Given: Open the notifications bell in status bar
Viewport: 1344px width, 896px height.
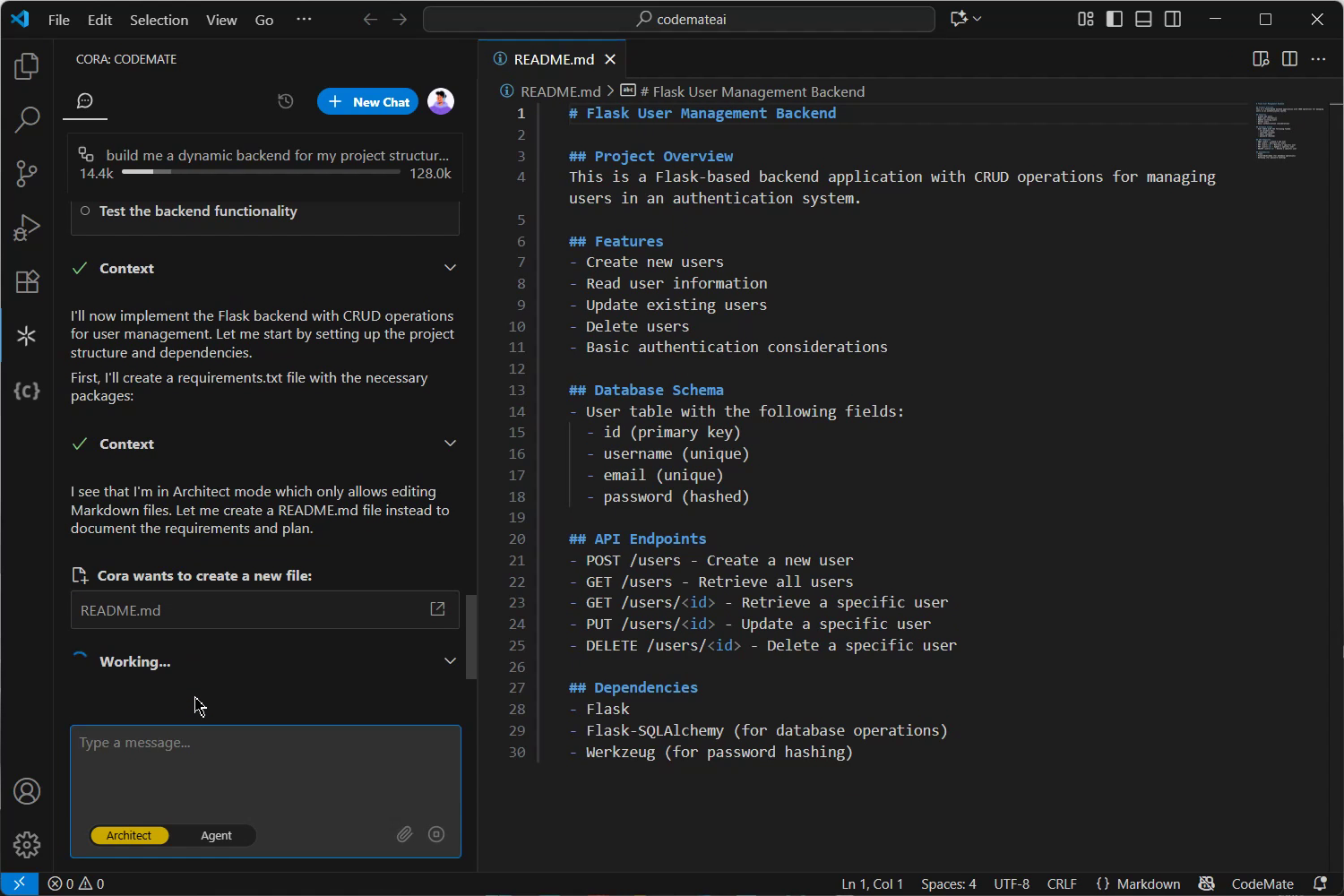Looking at the screenshot, I should [x=1319, y=883].
